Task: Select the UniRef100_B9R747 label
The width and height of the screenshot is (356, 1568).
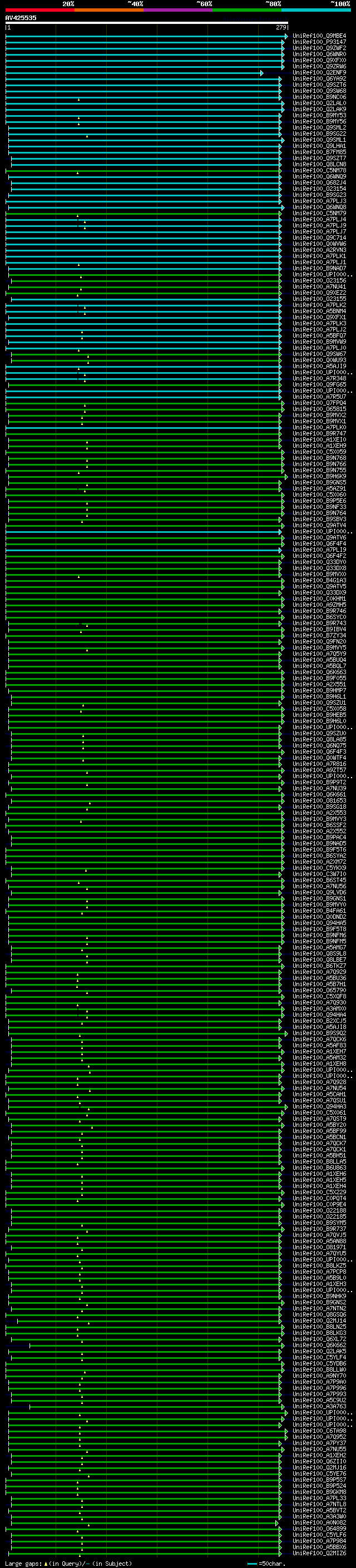Action: coord(319,434)
